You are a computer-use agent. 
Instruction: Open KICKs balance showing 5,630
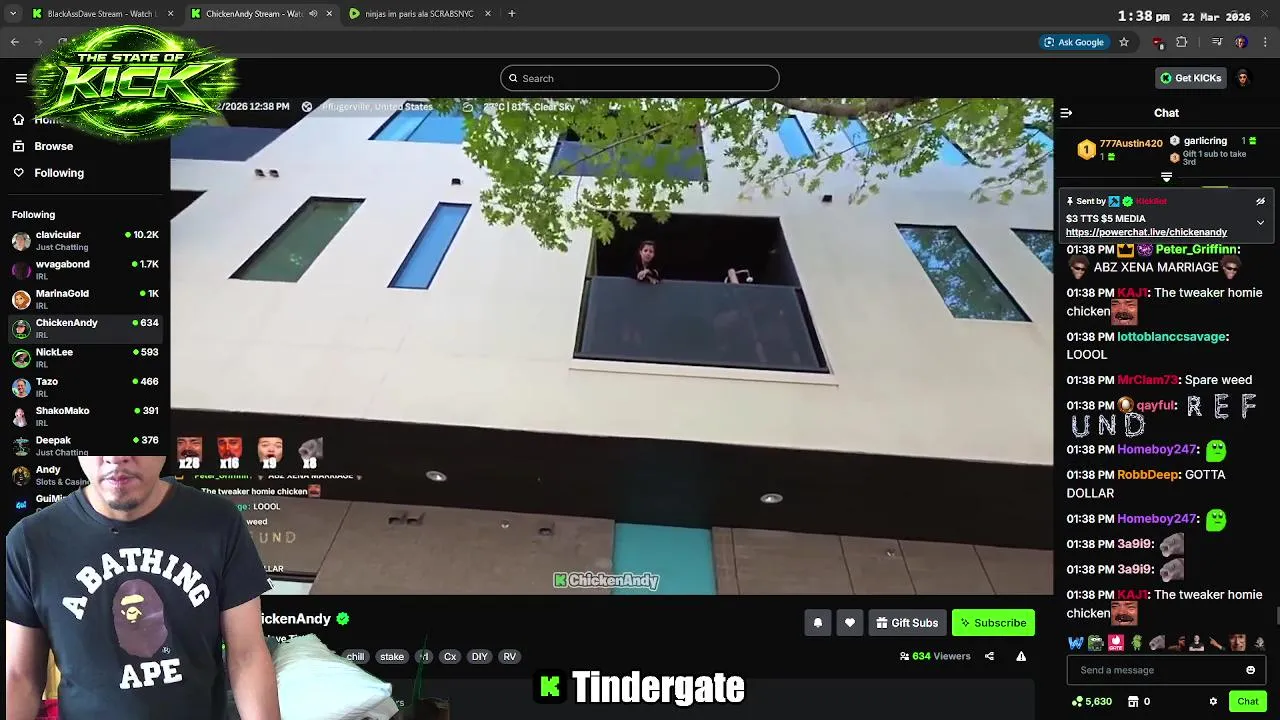click(1091, 701)
